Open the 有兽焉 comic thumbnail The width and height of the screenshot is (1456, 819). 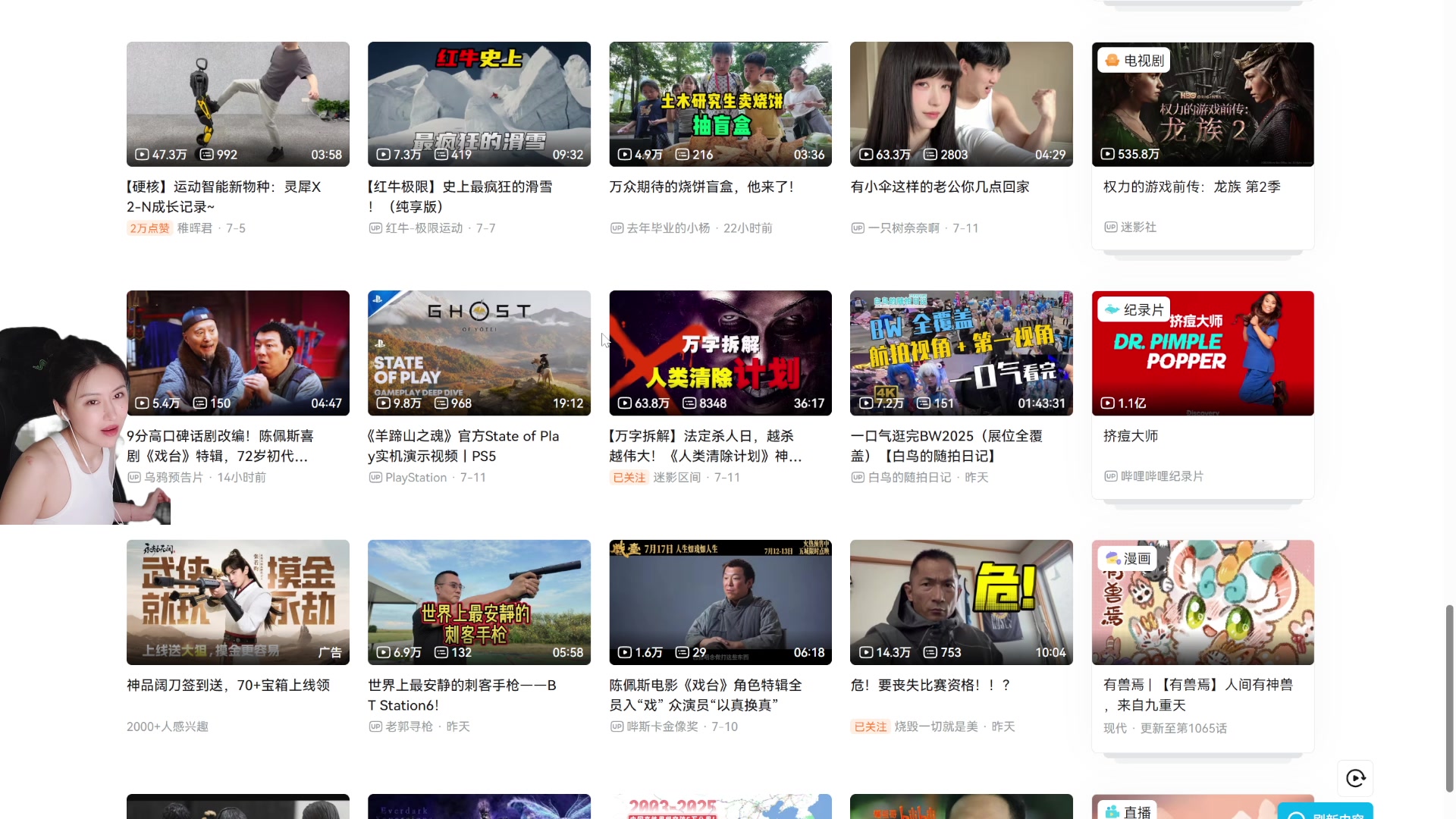(1203, 602)
